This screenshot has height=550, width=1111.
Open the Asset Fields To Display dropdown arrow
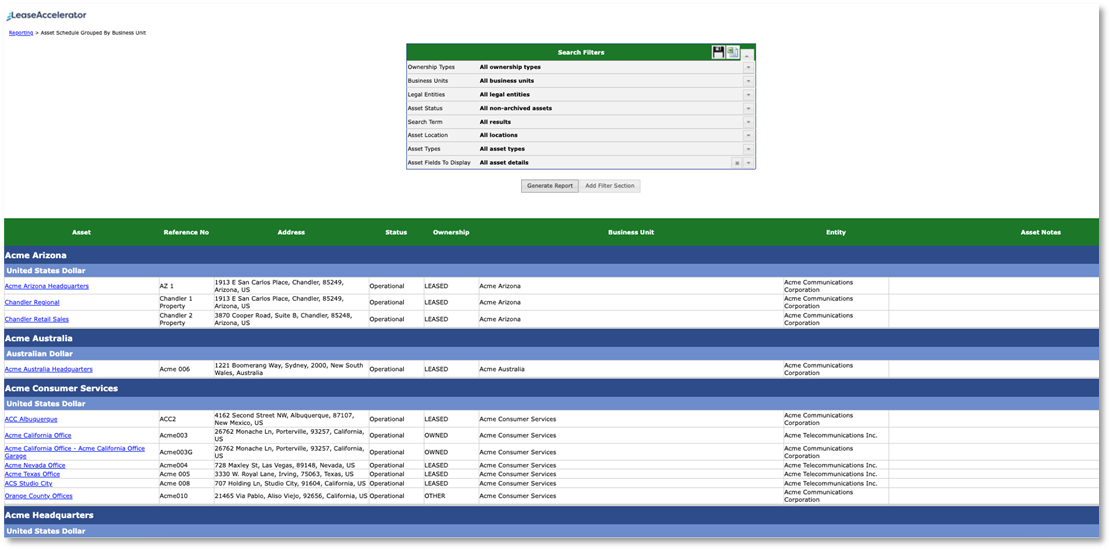748,163
